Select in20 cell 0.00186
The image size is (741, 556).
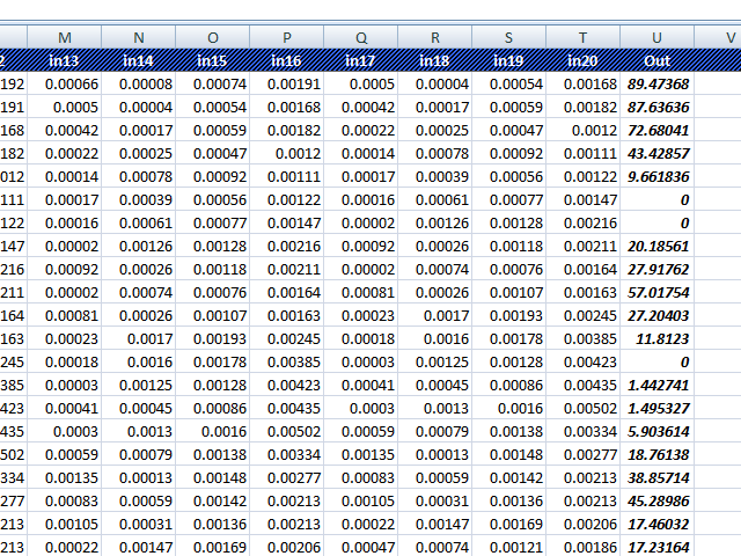point(583,547)
